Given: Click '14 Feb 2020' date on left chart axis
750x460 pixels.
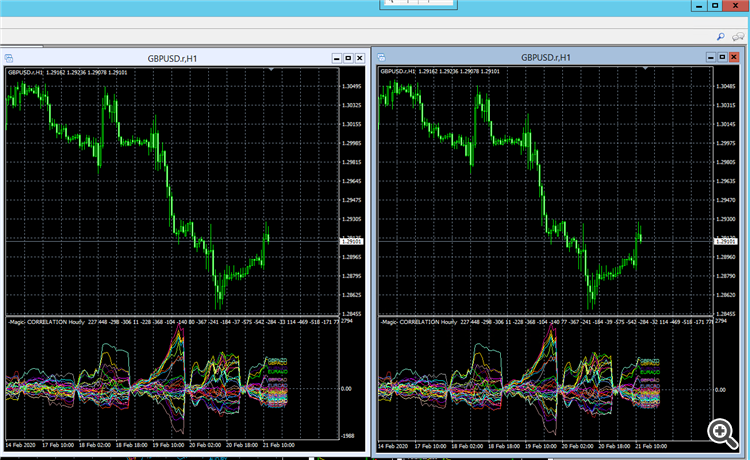Looking at the screenshot, I should pyautogui.click(x=21, y=445).
